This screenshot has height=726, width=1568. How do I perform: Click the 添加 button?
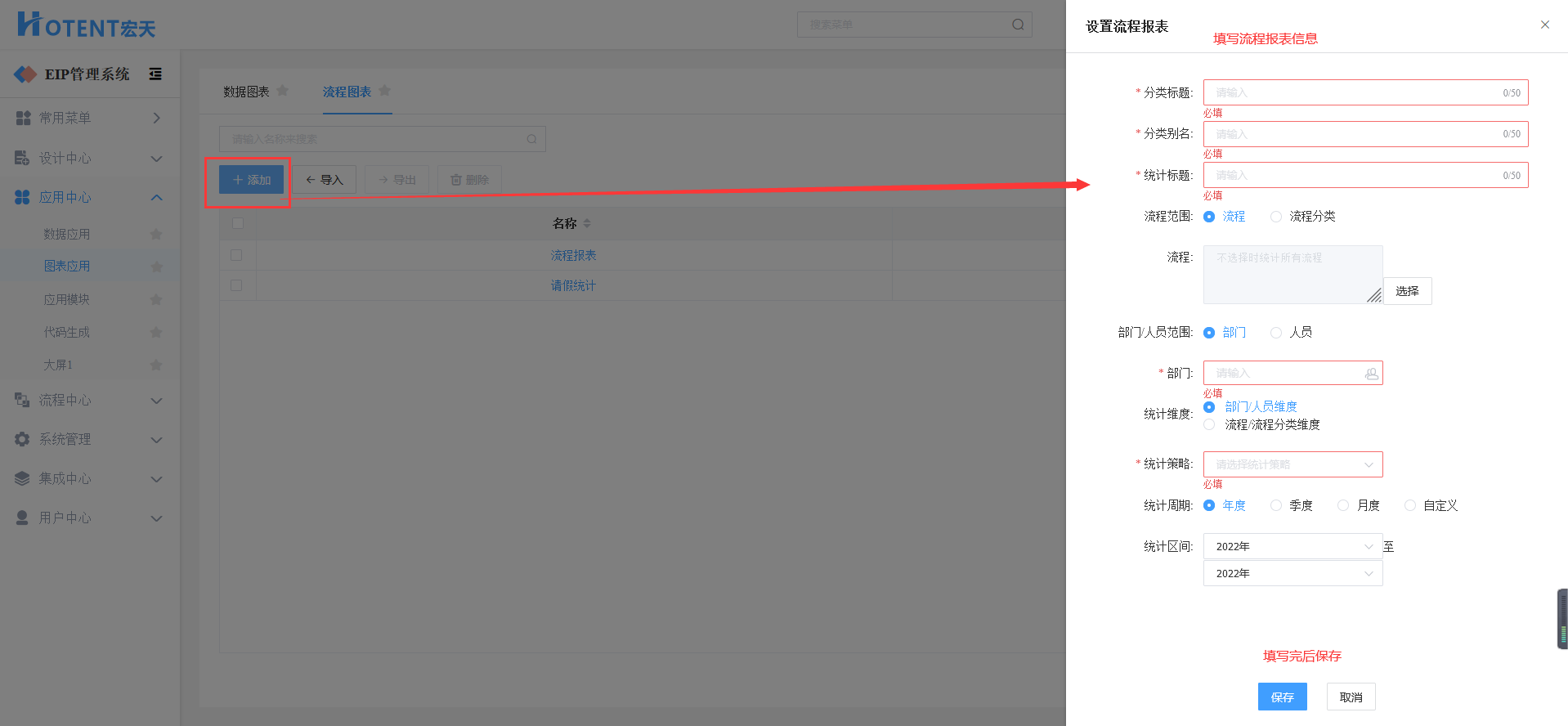(x=251, y=180)
